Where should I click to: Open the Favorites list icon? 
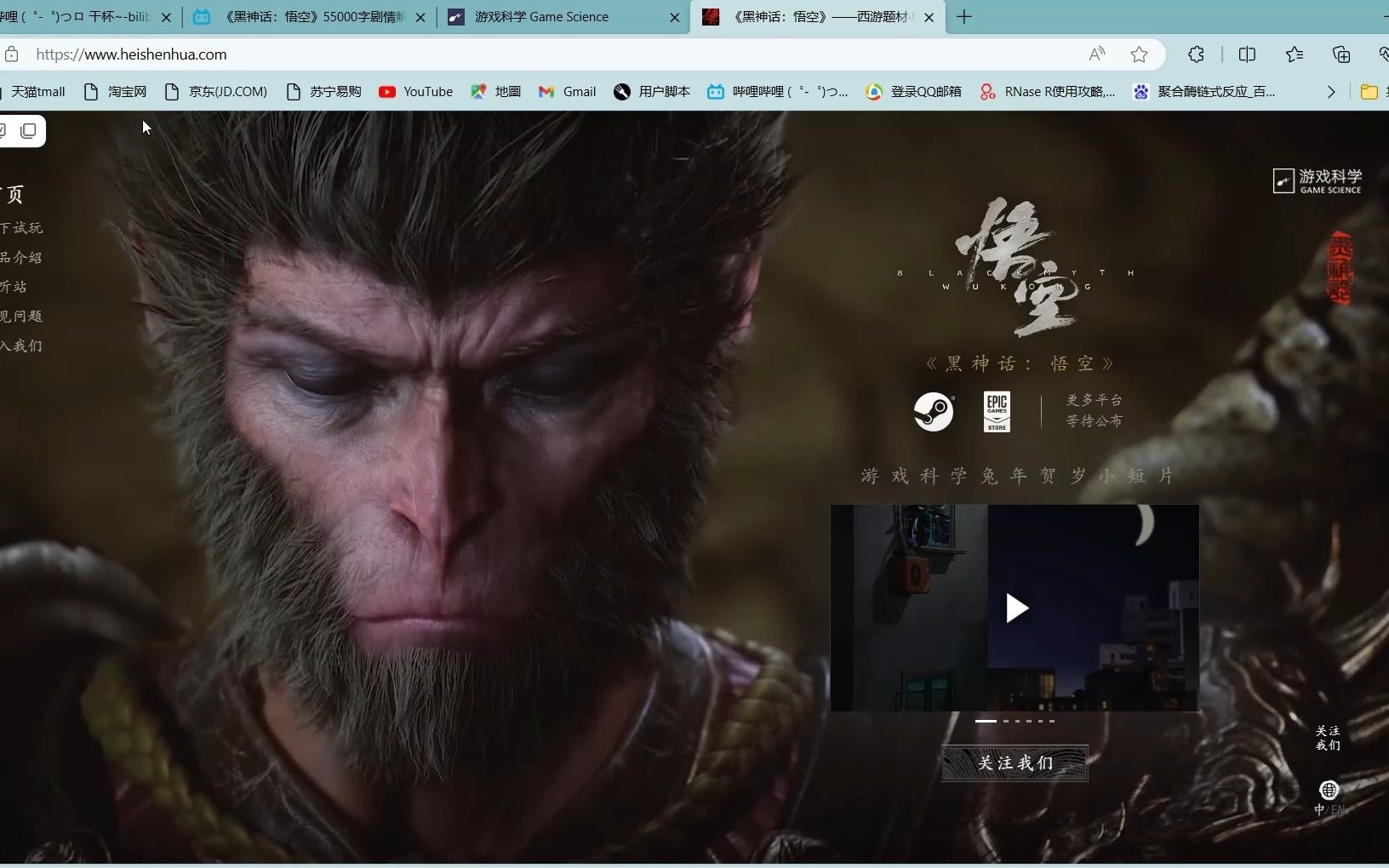[x=1295, y=54]
